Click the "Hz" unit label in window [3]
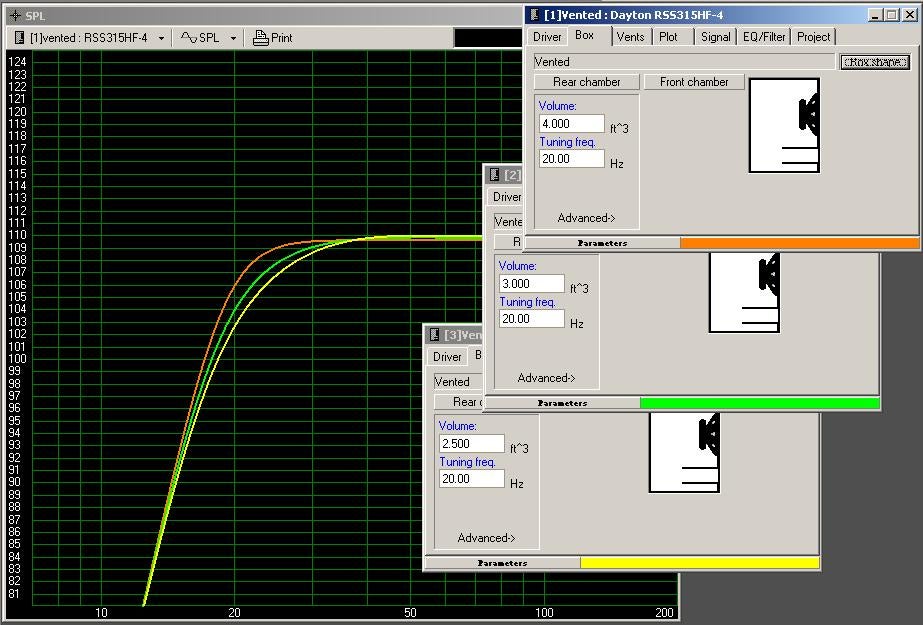Image resolution: width=923 pixels, height=625 pixels. pos(517,484)
